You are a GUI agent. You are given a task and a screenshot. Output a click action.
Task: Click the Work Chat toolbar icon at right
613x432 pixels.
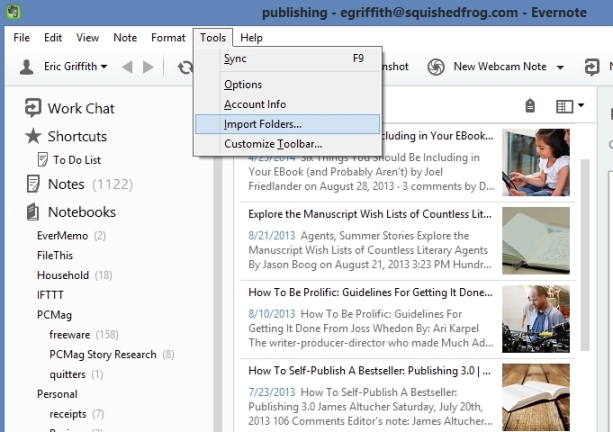[592, 67]
